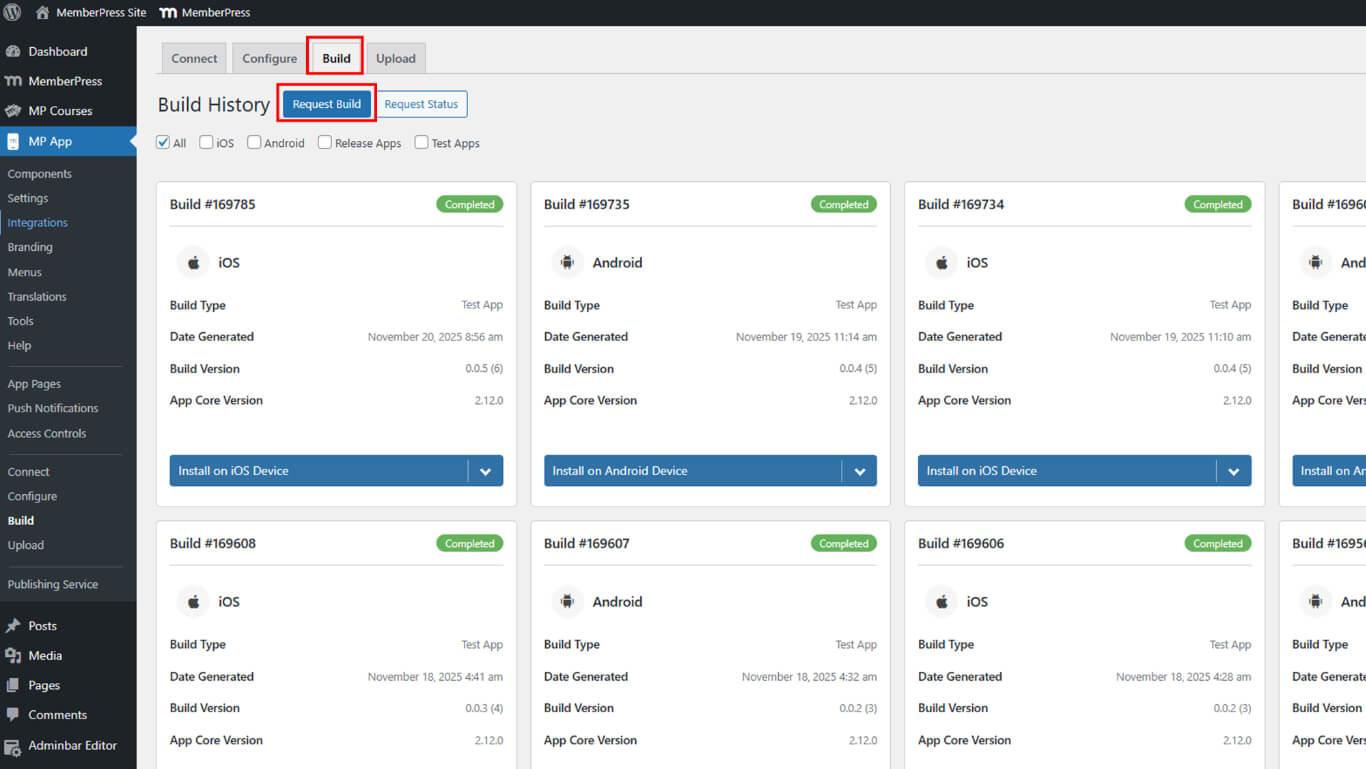Click the home icon beside MemberPress Site
Image resolution: width=1366 pixels, height=769 pixels.
pos(42,13)
